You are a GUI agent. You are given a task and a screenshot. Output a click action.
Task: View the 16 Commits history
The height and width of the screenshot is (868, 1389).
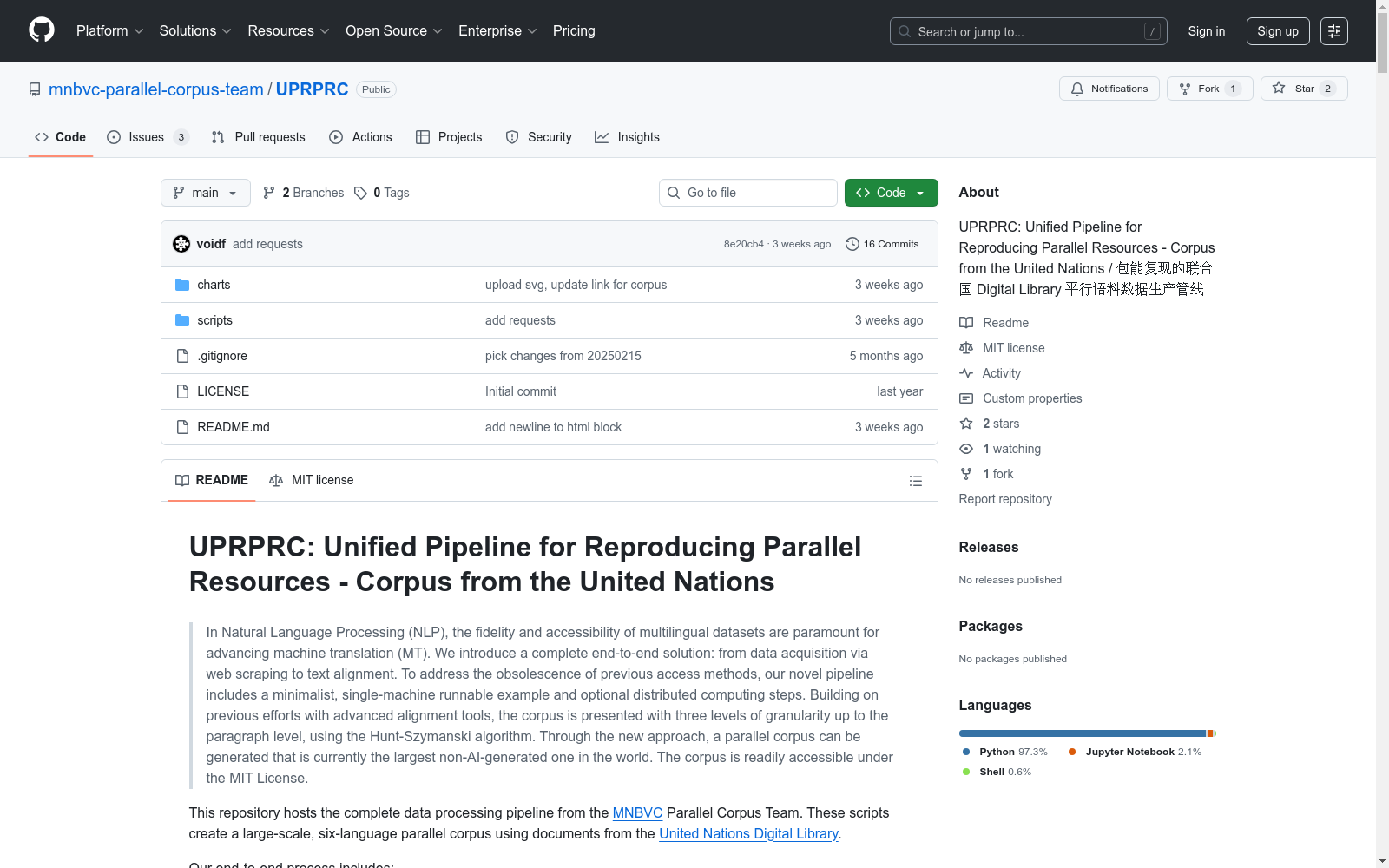[x=882, y=244]
